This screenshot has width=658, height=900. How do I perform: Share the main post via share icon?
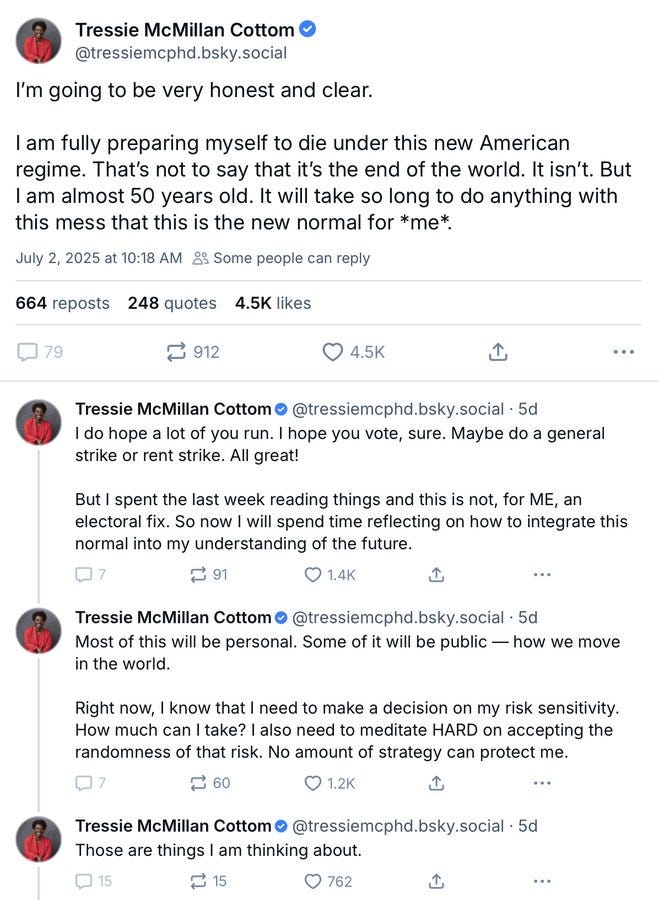tap(497, 352)
